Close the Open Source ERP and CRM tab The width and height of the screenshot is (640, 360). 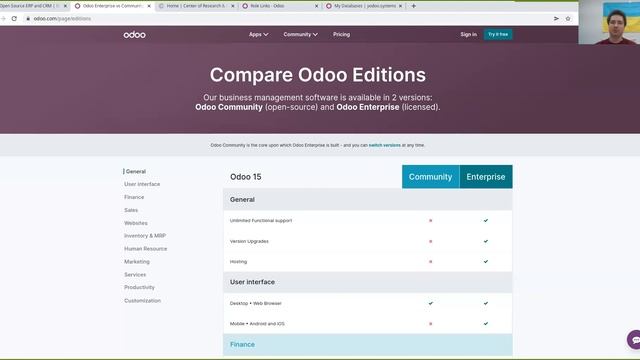coord(65,6)
